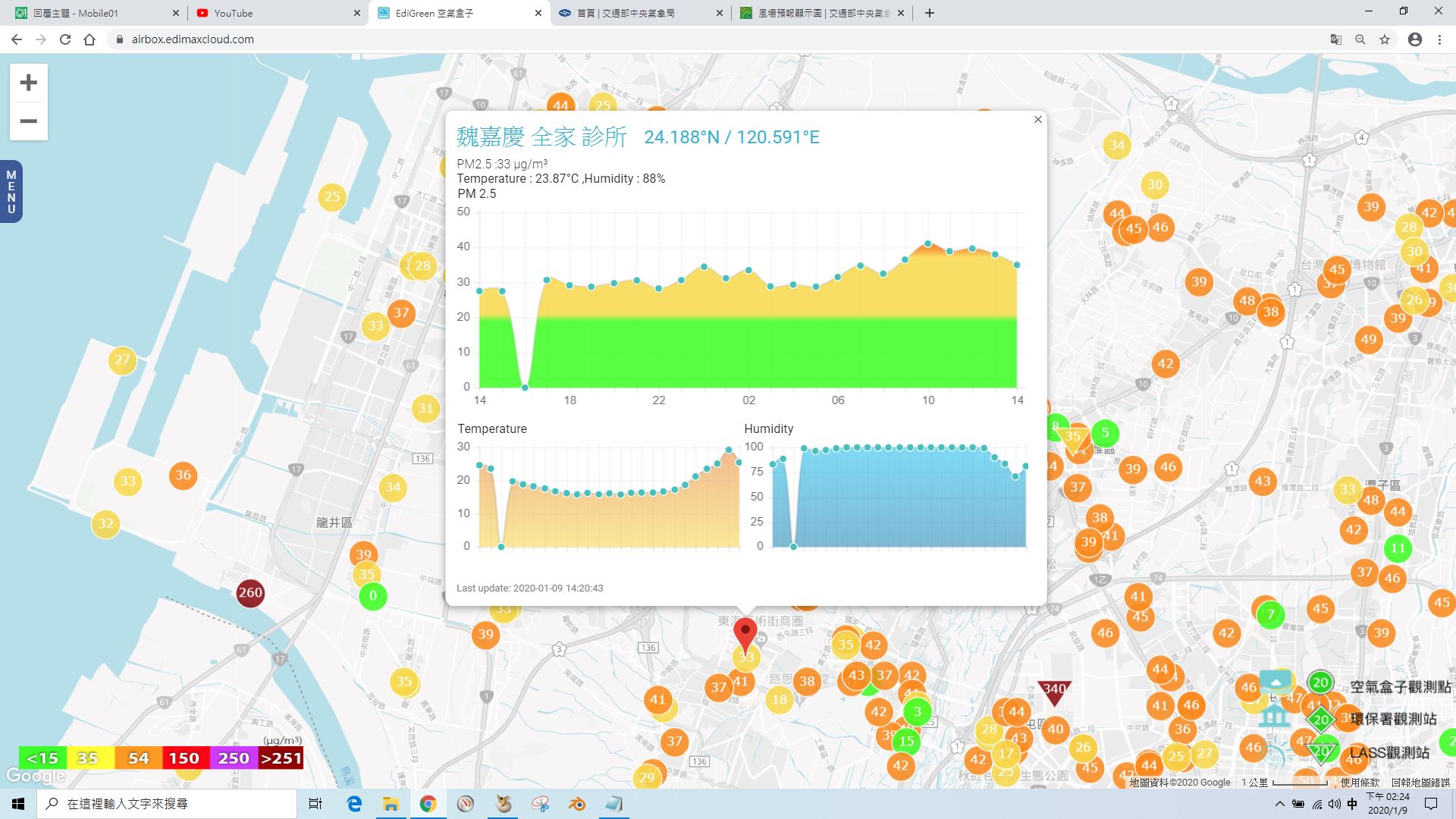The image size is (1456, 819).
Task: Click the popup title 魏嘉慶 全家 診所
Action: point(541,137)
